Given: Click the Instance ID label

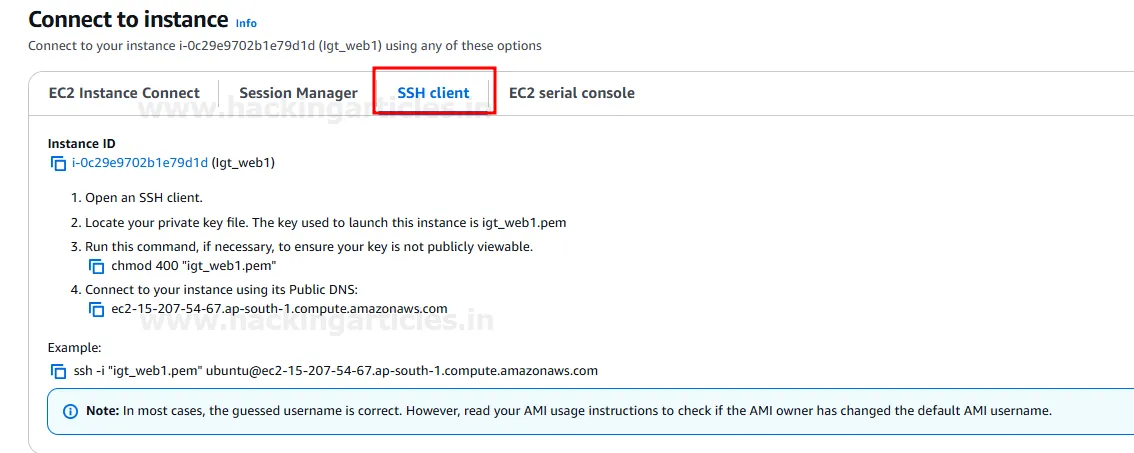Looking at the screenshot, I should (x=81, y=144).
